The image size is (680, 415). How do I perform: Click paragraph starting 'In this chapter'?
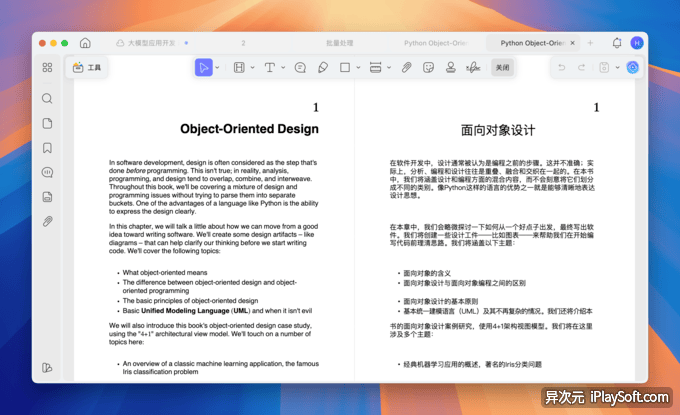(213, 239)
